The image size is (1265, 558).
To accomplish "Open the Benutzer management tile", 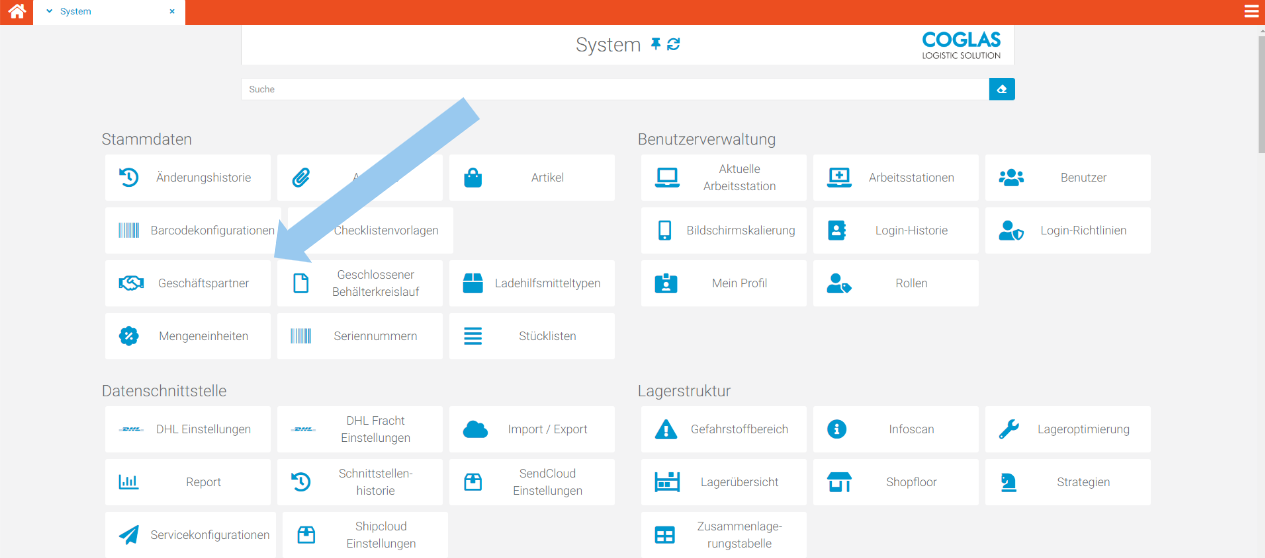I will pyautogui.click(x=1067, y=178).
